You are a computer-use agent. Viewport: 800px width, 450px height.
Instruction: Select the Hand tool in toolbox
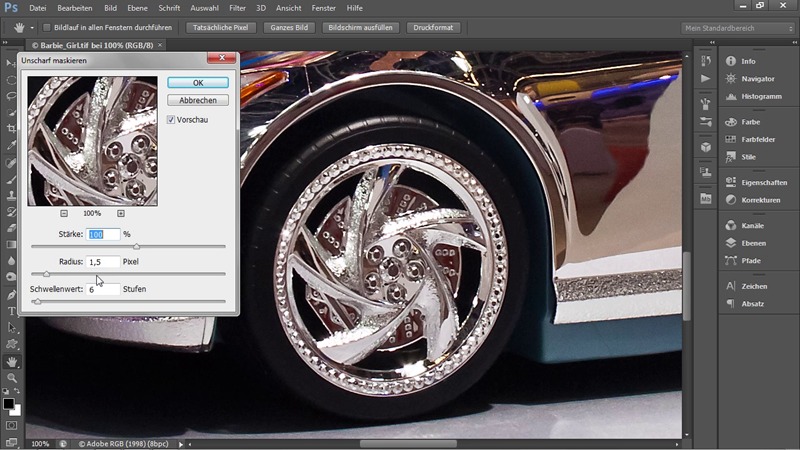[x=11, y=362]
